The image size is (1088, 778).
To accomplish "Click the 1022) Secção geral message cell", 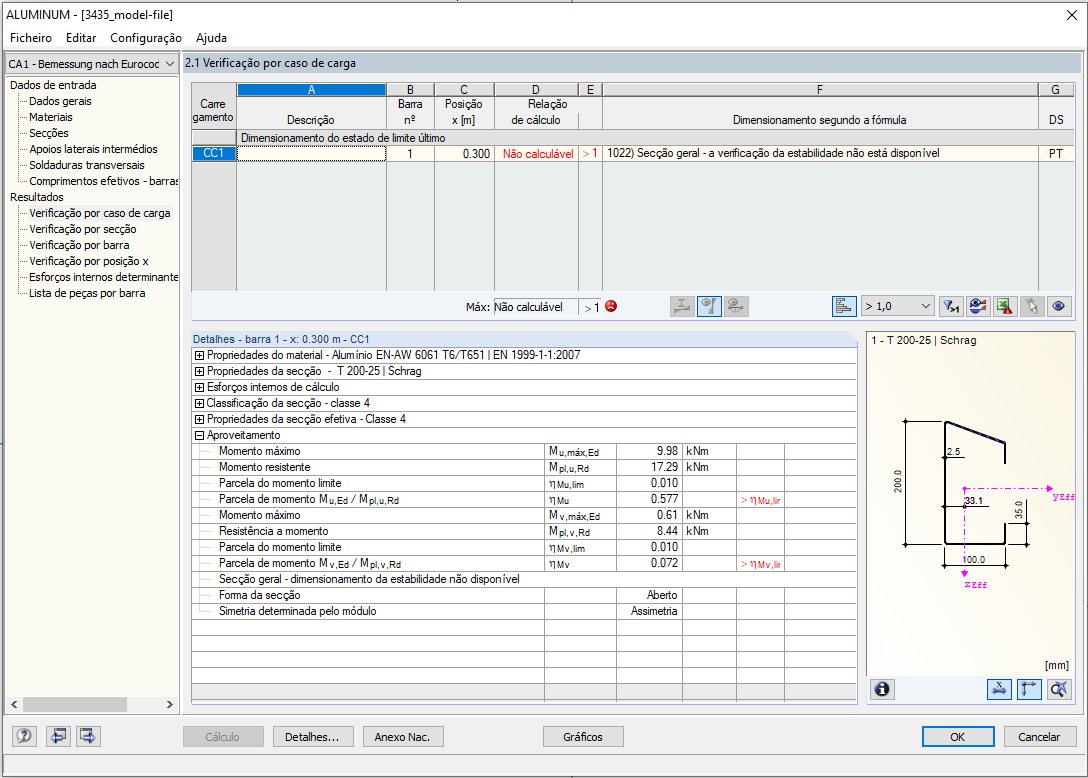I will [820, 153].
